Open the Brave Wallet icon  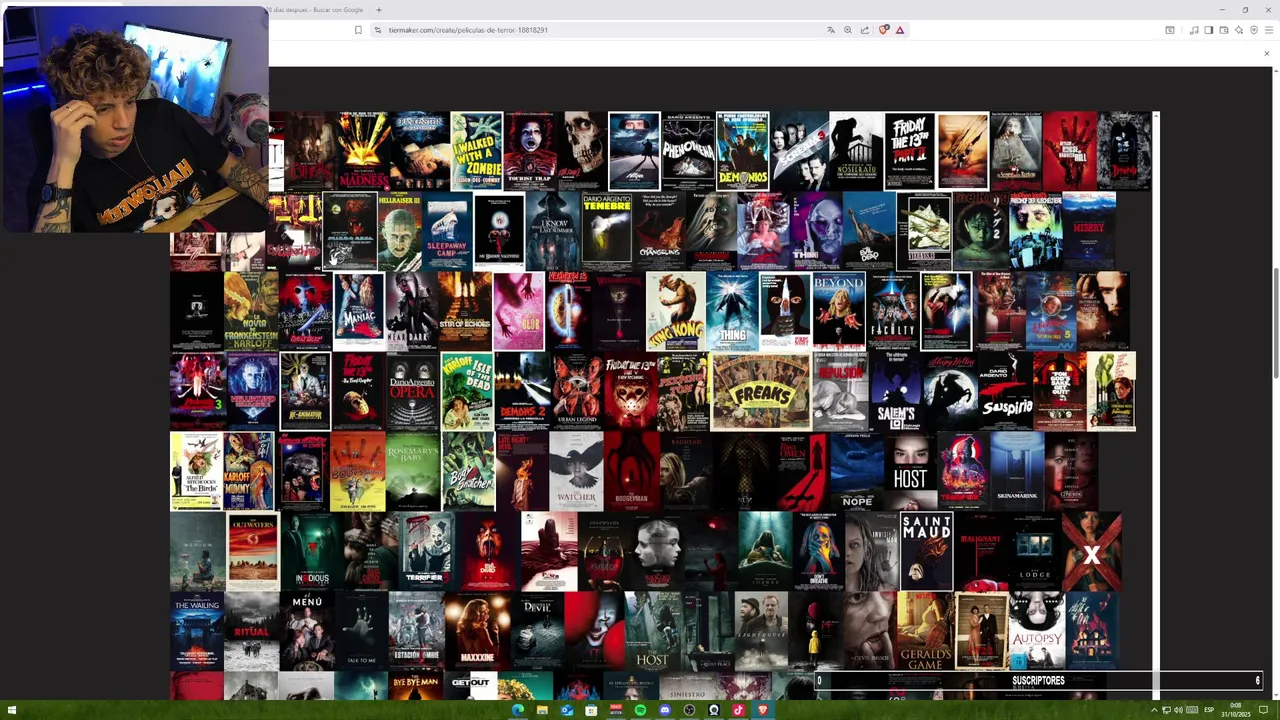click(x=1224, y=30)
